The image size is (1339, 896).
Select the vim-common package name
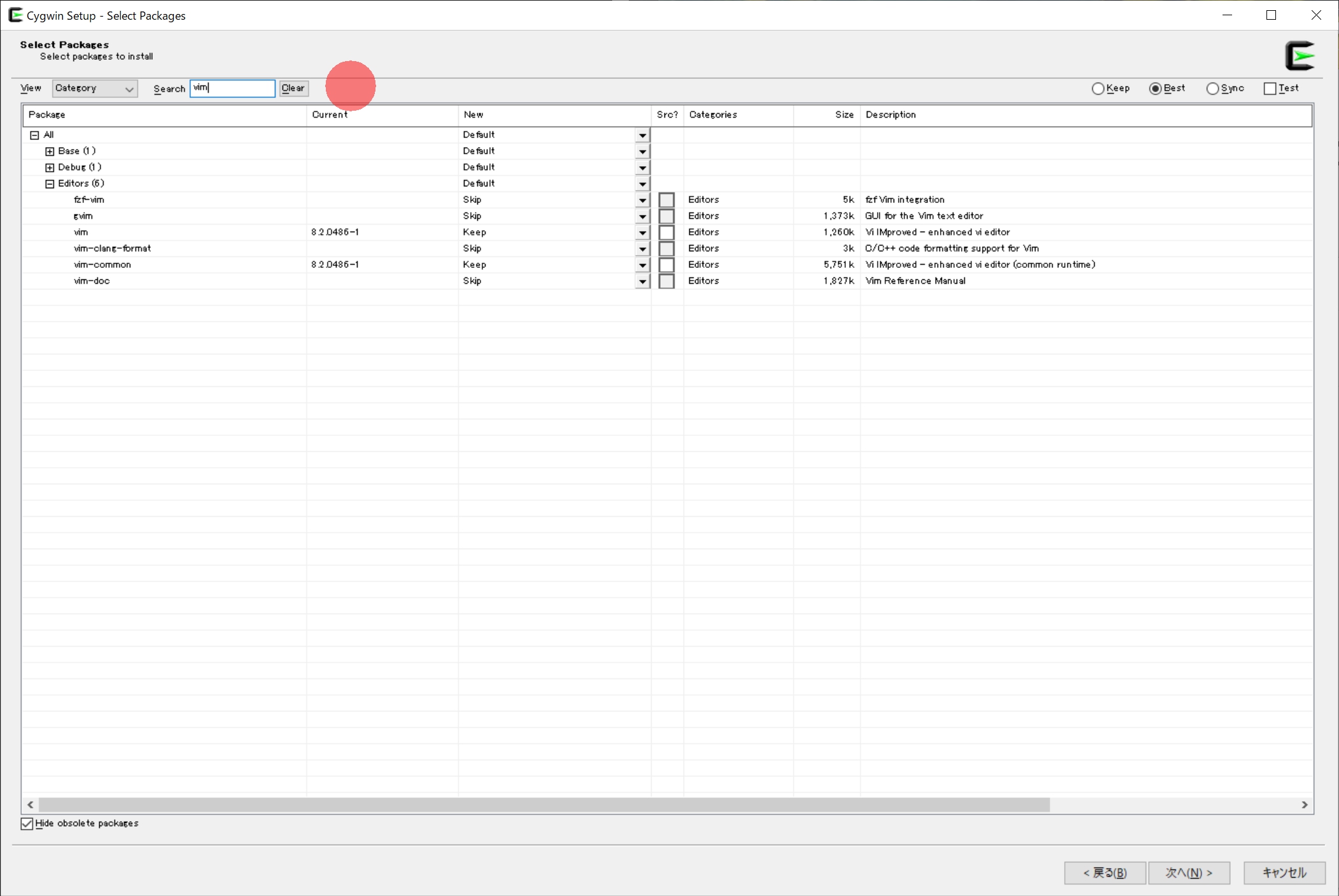point(102,265)
